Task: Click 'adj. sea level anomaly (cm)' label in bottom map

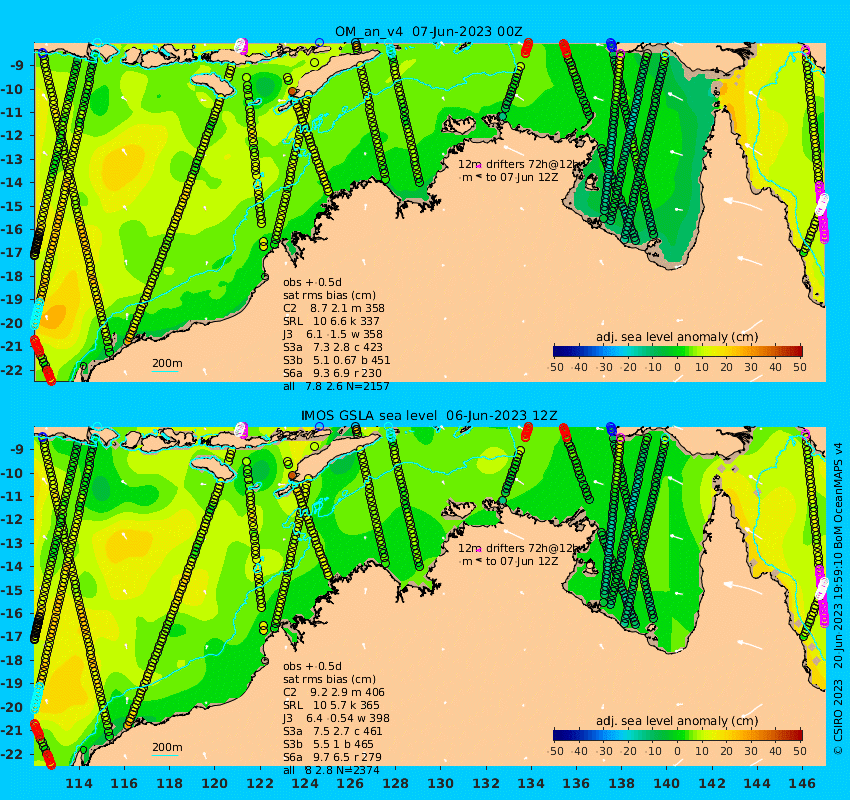Action: coord(677,721)
